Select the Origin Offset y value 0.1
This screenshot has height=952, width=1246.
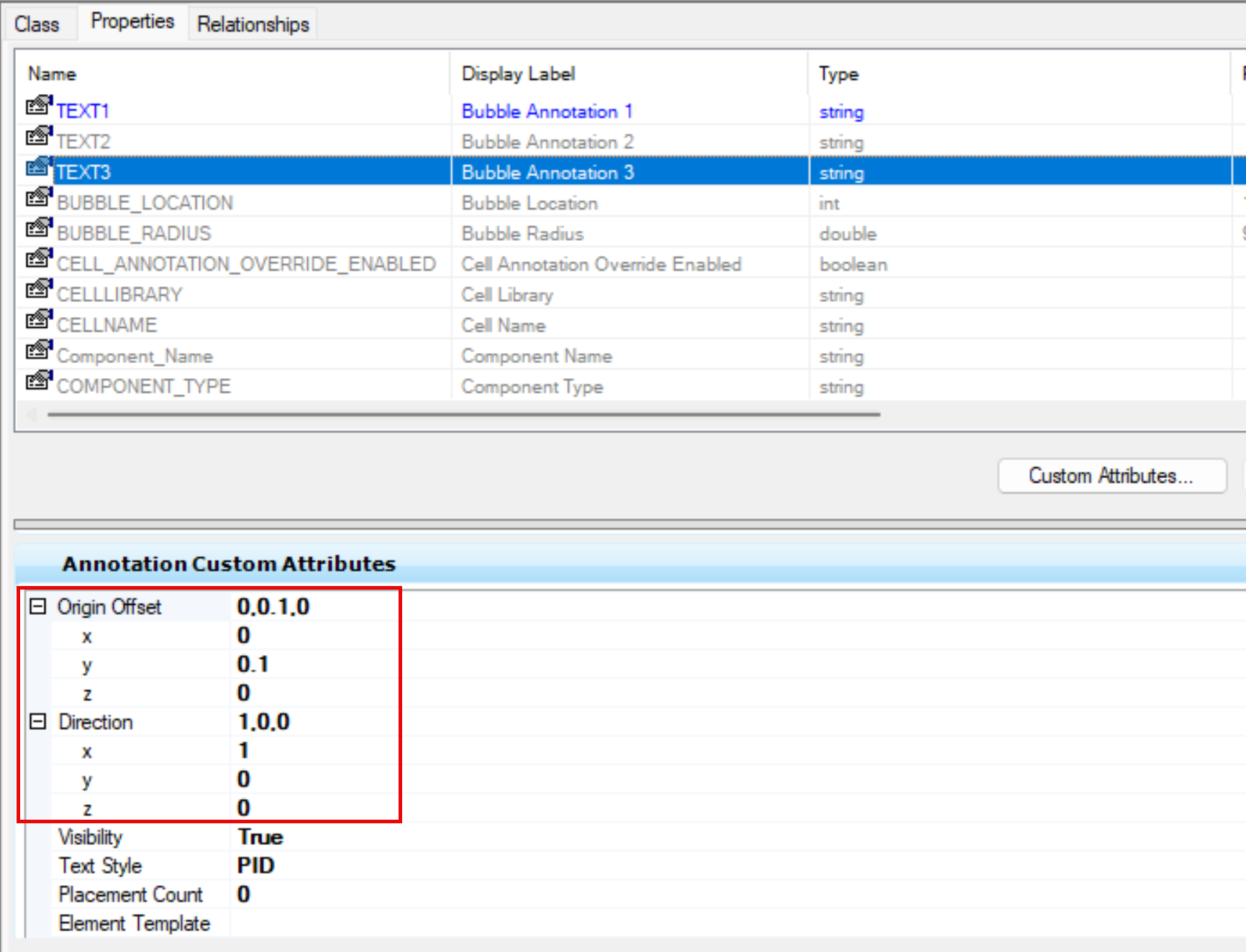[253, 664]
